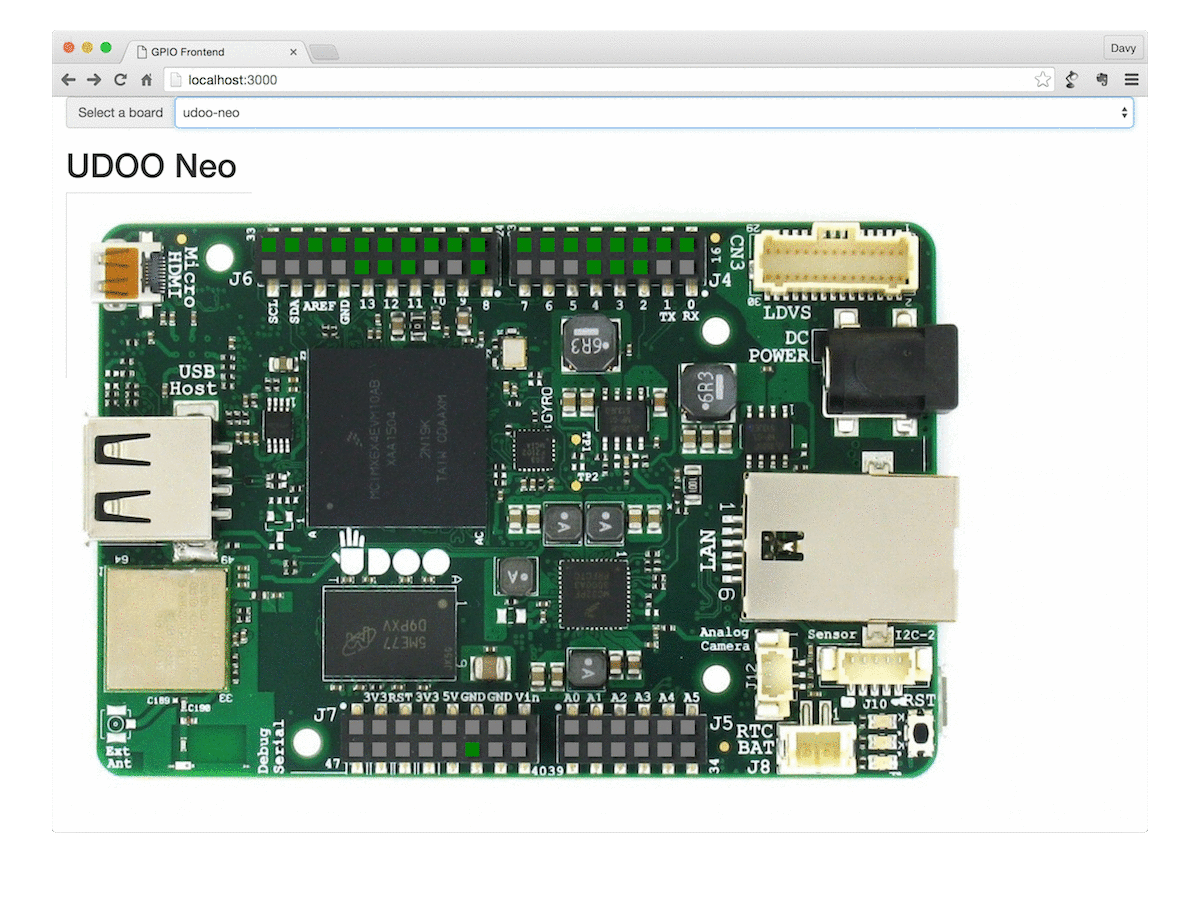Toggle the green pin on the J7 header

472,749
